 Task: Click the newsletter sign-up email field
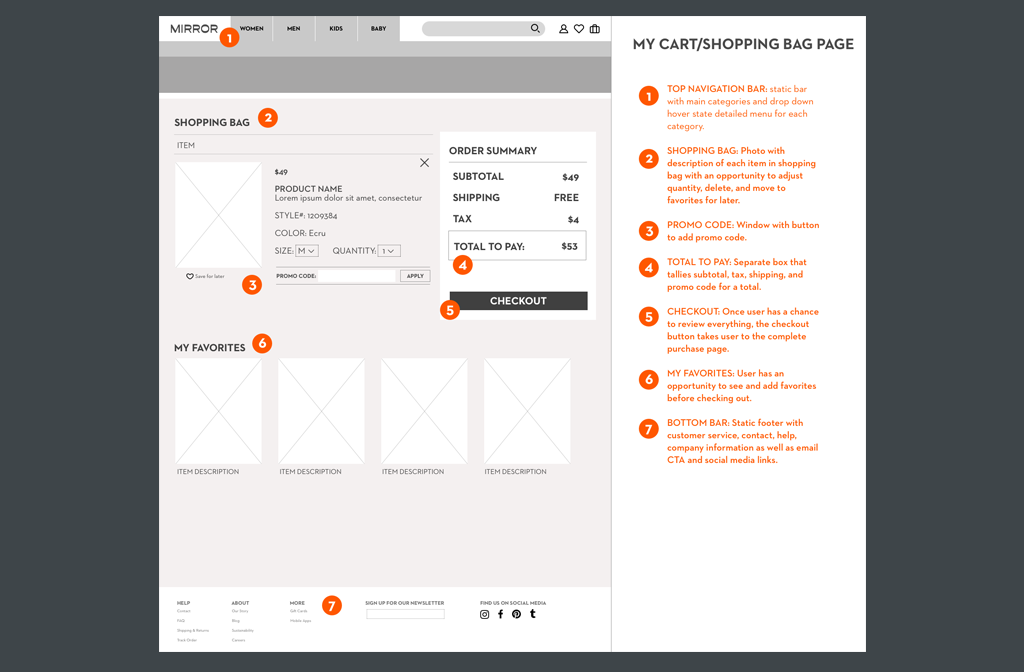pyautogui.click(x=406, y=614)
